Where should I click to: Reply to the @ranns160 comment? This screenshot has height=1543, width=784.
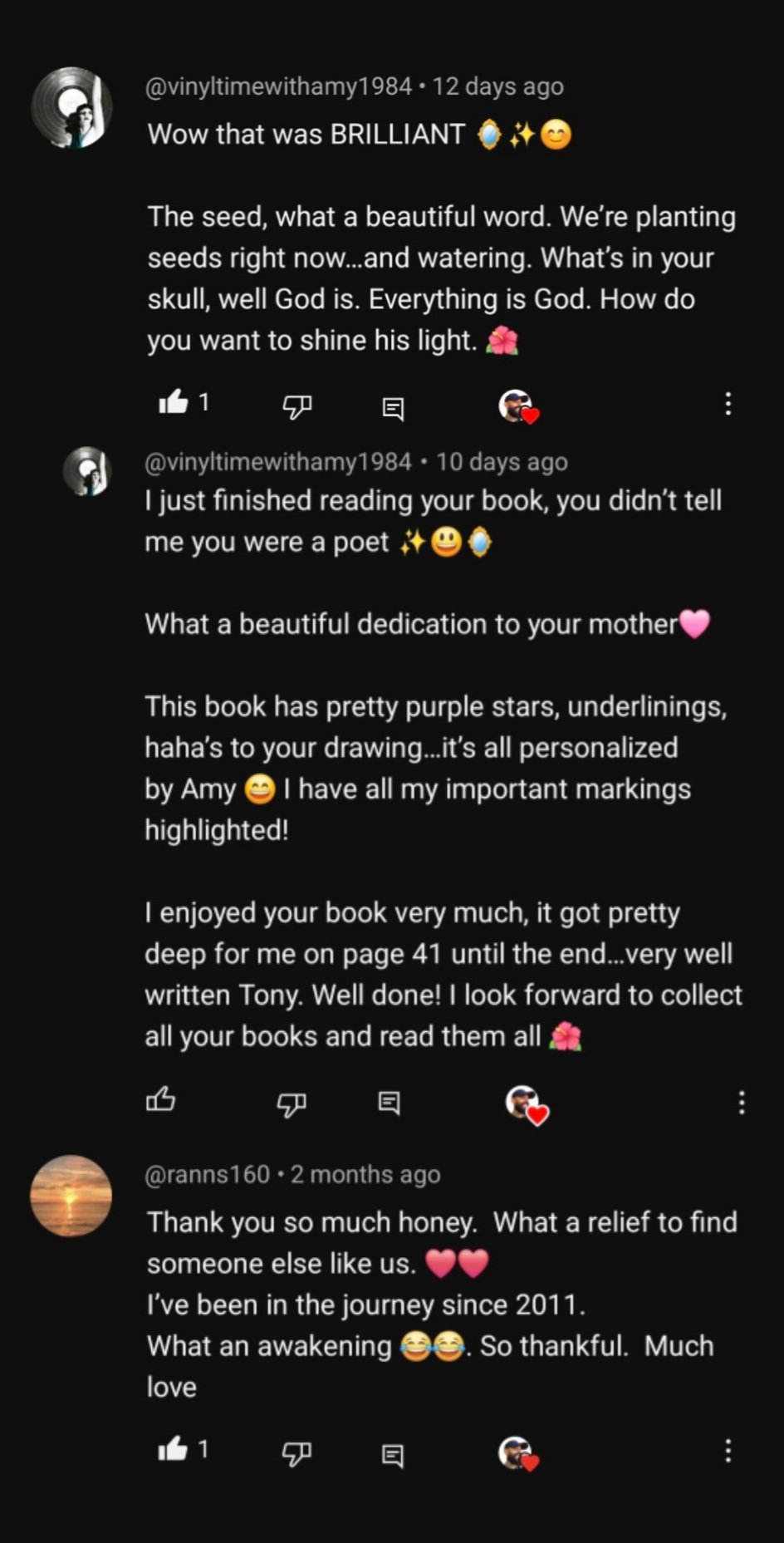392,1454
